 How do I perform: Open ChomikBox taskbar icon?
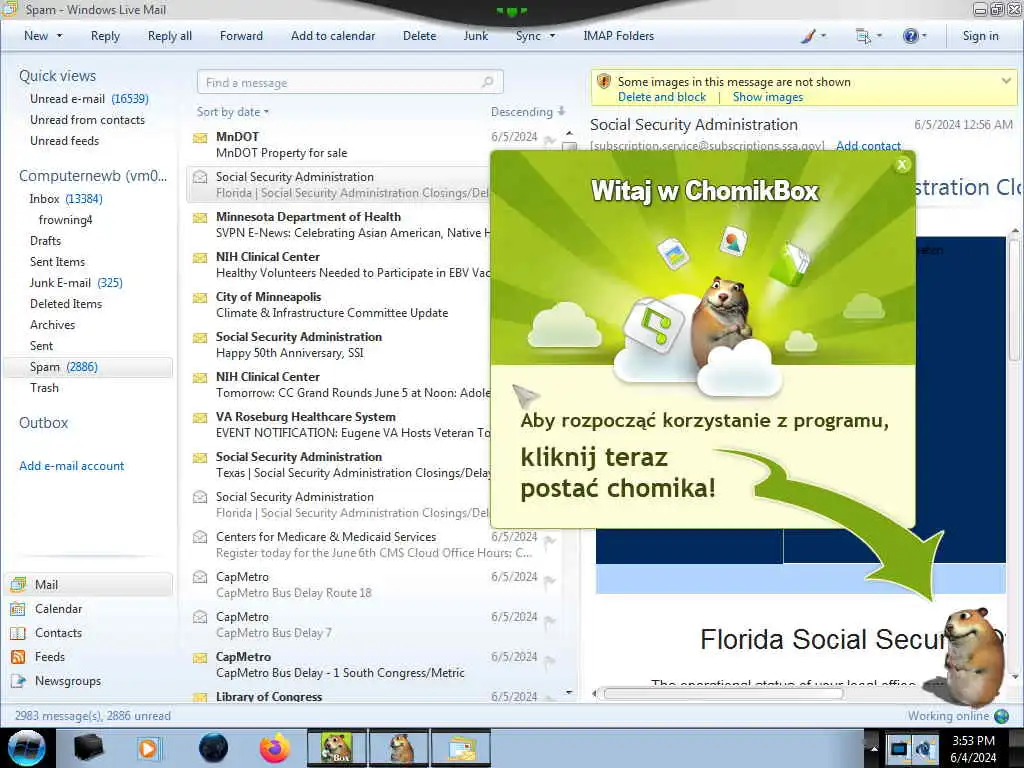pos(336,748)
